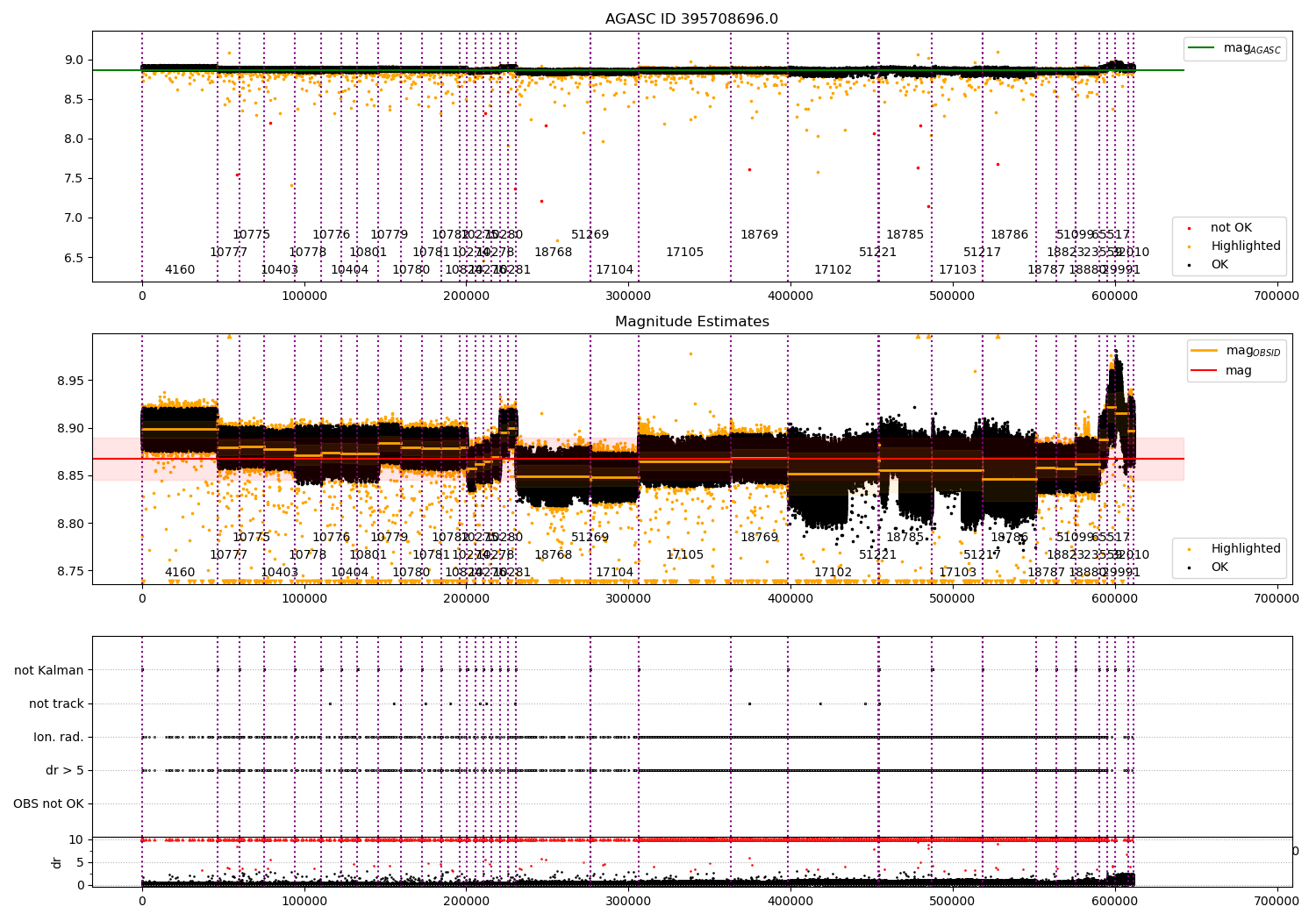Click obsid label 17105 in the AGASC ID plot
Image resolution: width=1316 pixels, height=921 pixels.
[684, 252]
